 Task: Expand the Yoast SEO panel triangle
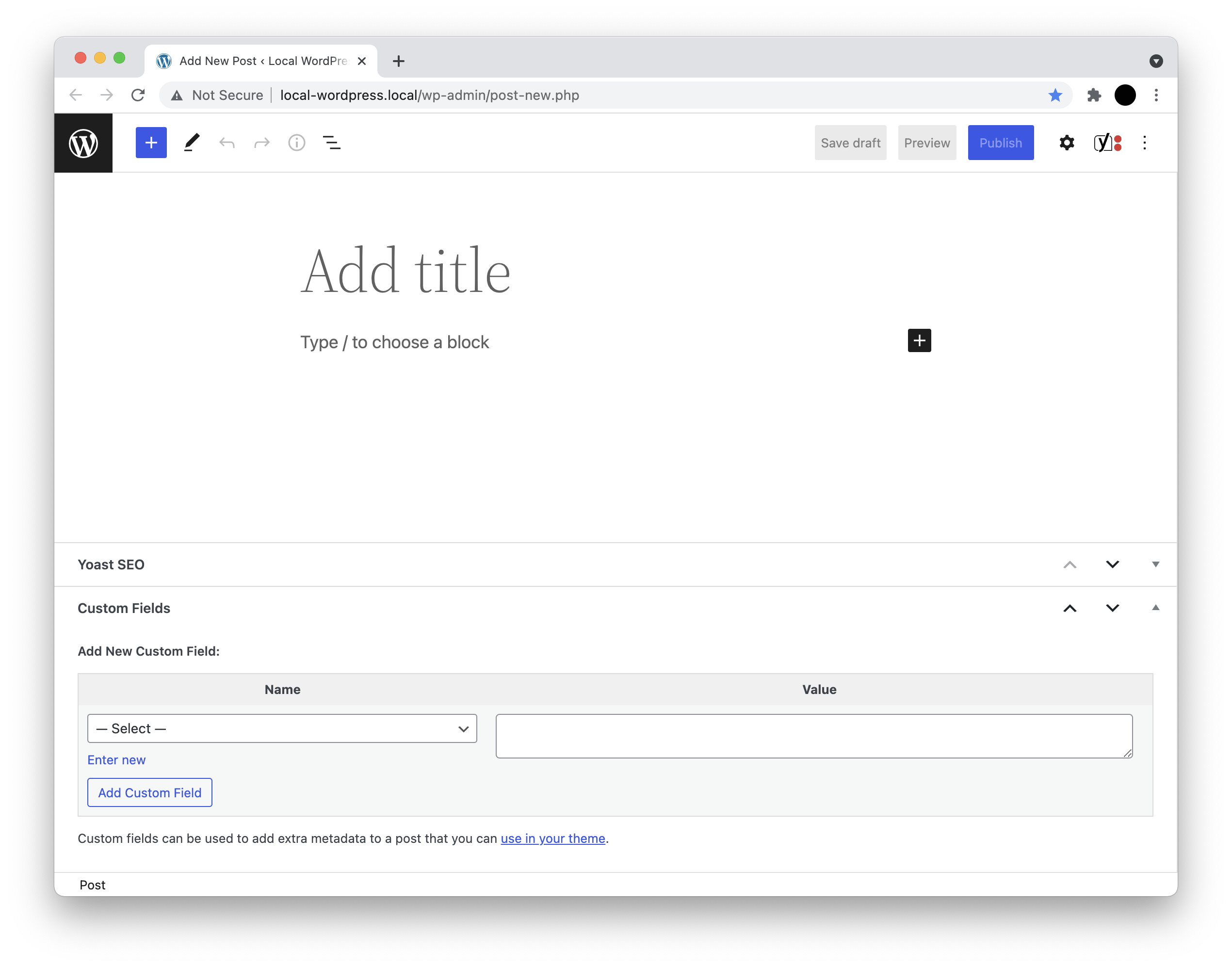click(1155, 565)
